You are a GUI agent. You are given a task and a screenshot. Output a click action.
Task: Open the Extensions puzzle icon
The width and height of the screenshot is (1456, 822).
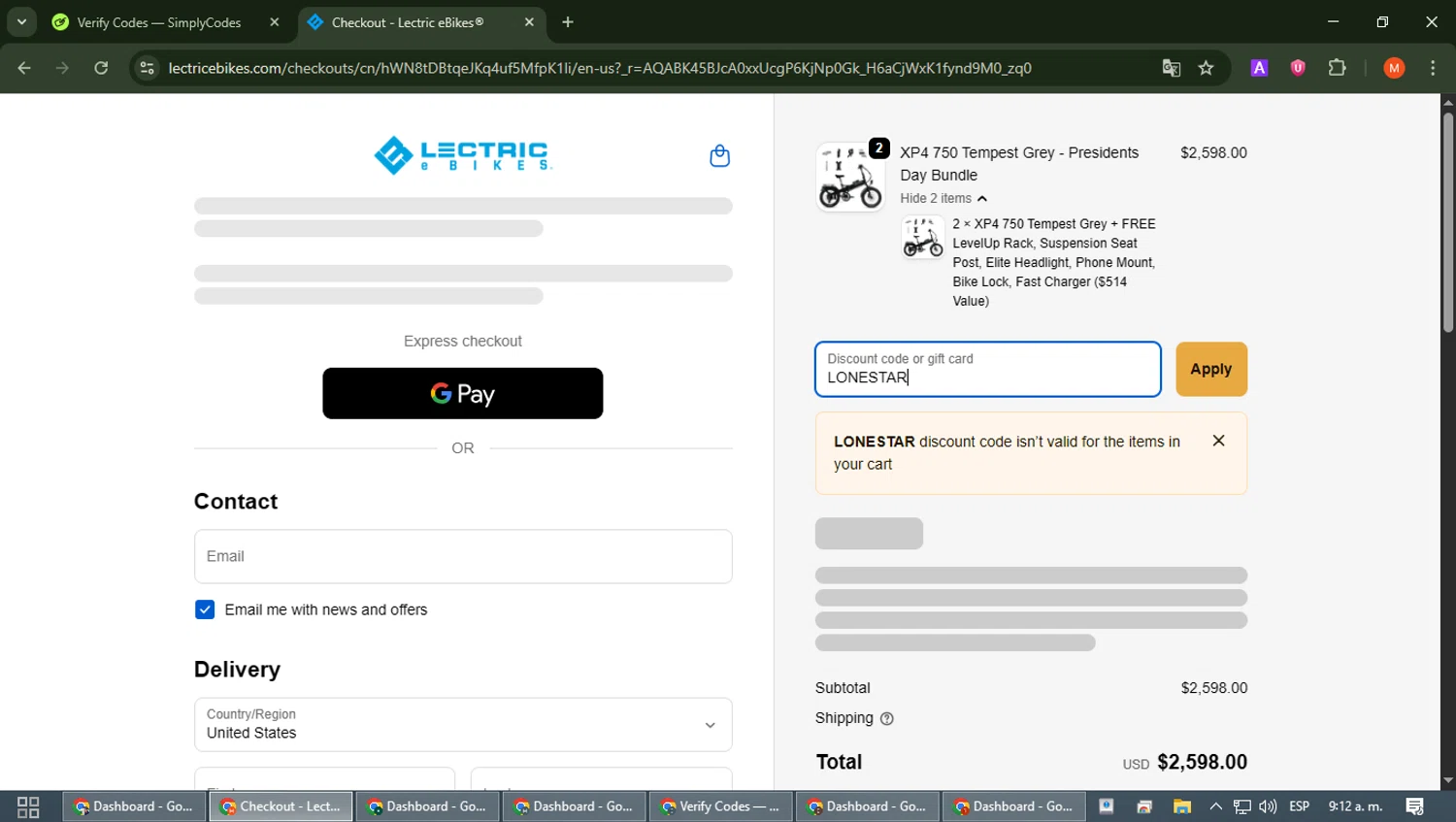pyautogui.click(x=1337, y=68)
